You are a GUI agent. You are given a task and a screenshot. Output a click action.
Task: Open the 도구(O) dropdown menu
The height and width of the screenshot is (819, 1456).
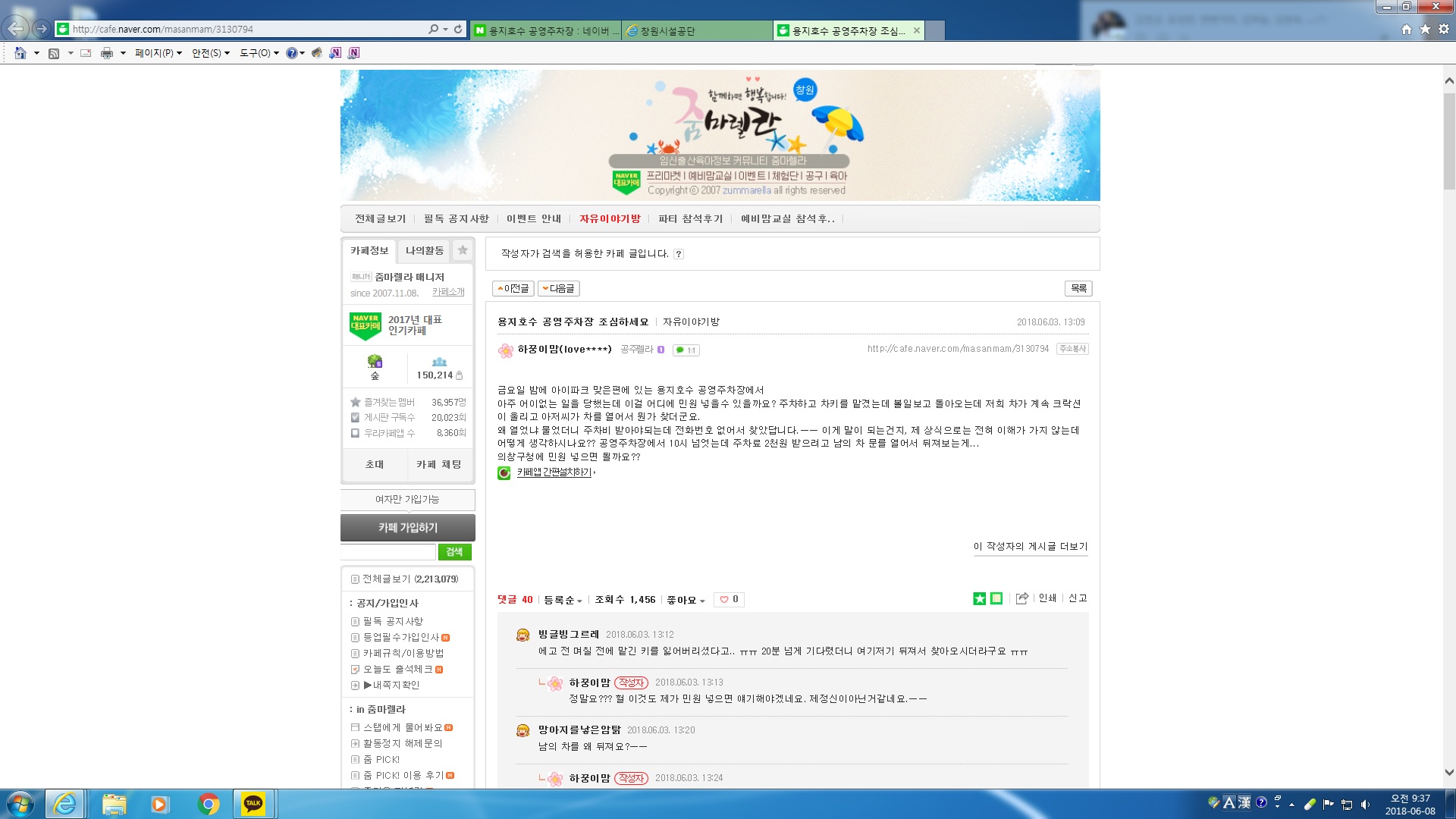click(x=259, y=53)
